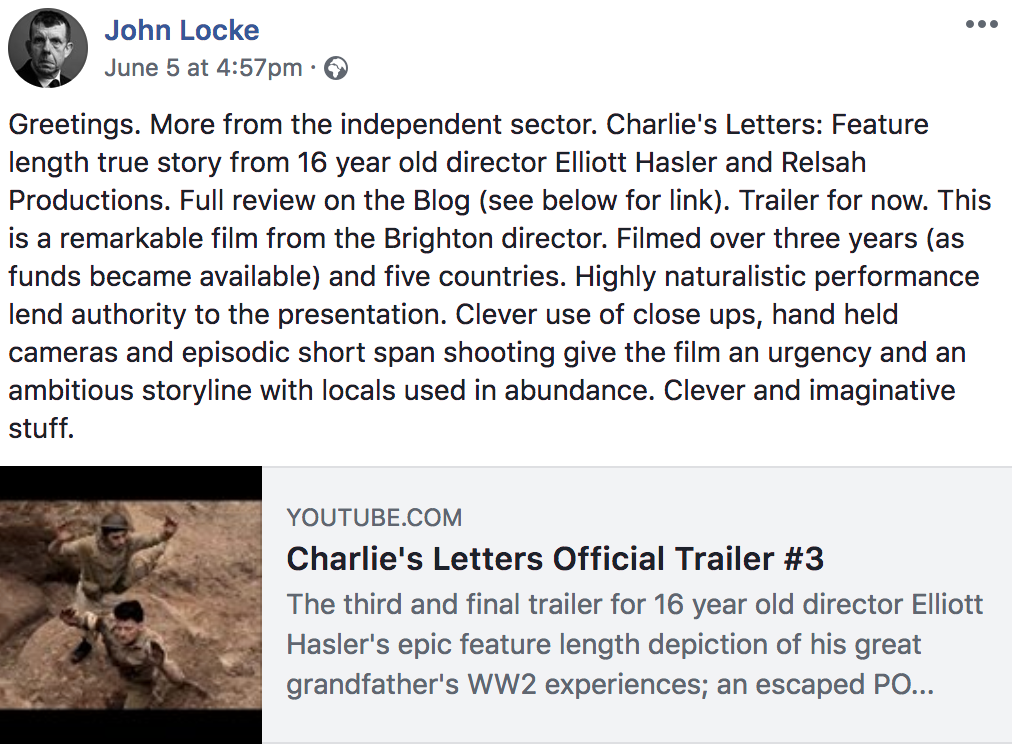
Task: Click the globe public audience icon
Action: tap(337, 68)
